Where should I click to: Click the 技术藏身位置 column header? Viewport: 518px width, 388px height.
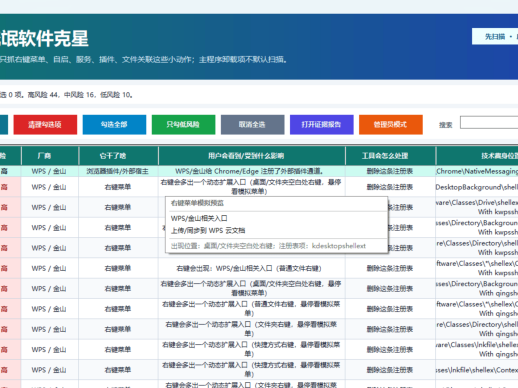point(477,156)
